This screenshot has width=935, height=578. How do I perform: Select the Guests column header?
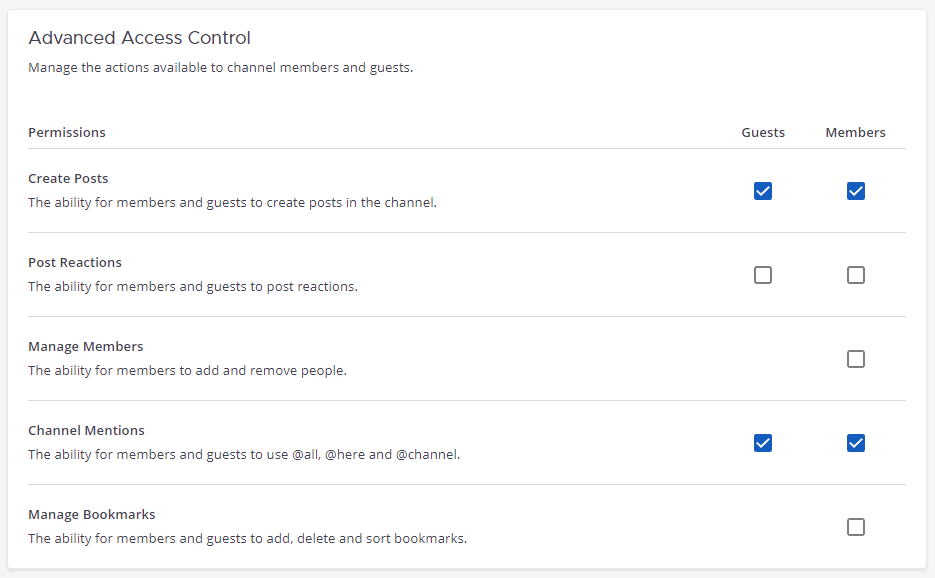(763, 132)
